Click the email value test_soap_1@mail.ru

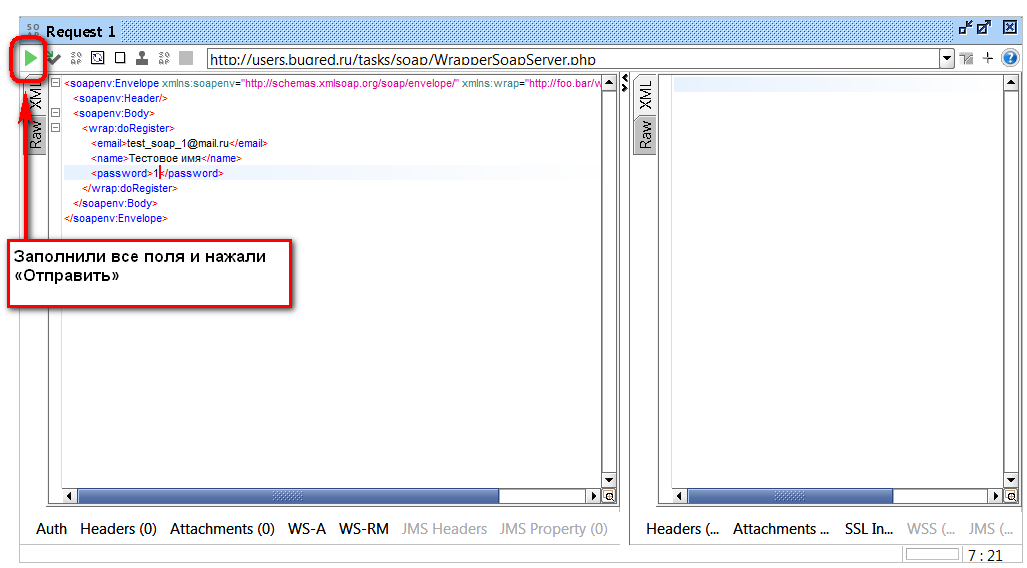tap(177, 143)
